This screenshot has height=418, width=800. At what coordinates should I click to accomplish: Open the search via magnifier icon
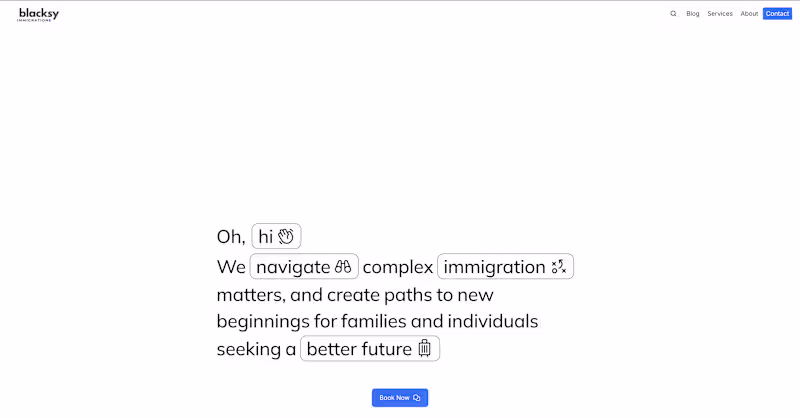click(x=673, y=14)
